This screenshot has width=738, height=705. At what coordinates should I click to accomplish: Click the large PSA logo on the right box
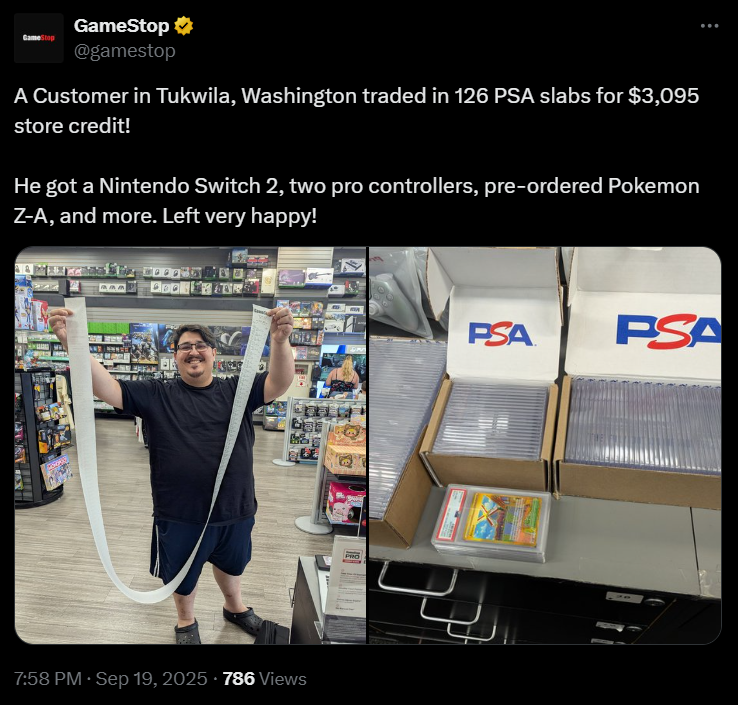[669, 331]
